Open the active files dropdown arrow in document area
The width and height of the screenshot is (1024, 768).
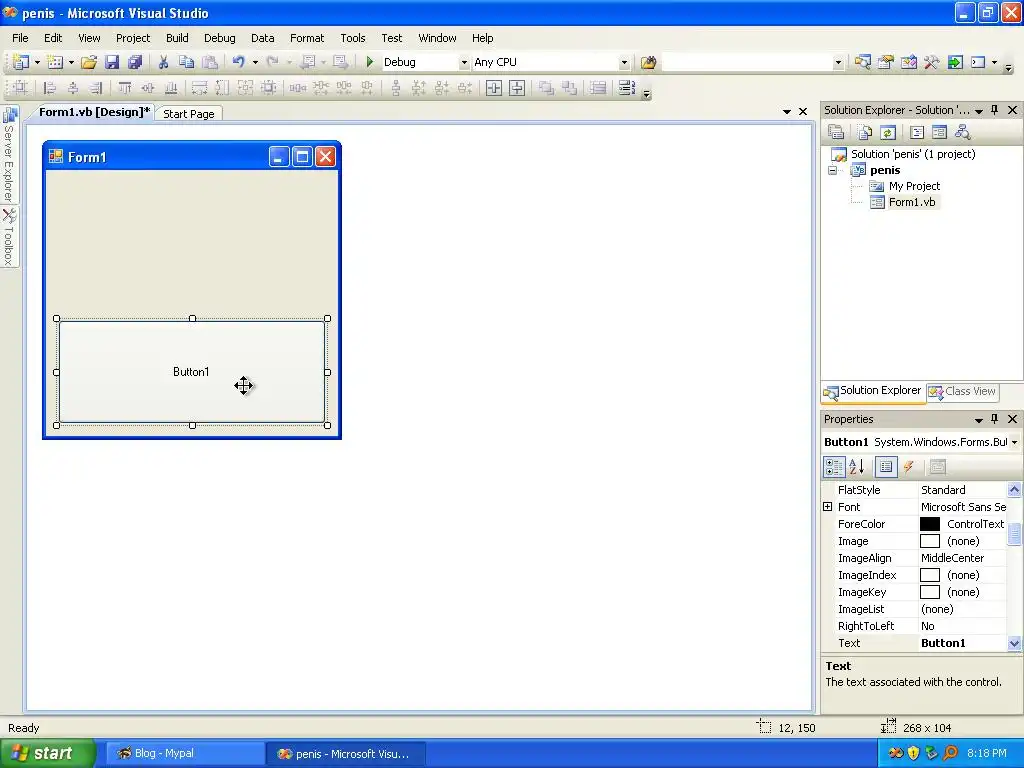pos(787,112)
